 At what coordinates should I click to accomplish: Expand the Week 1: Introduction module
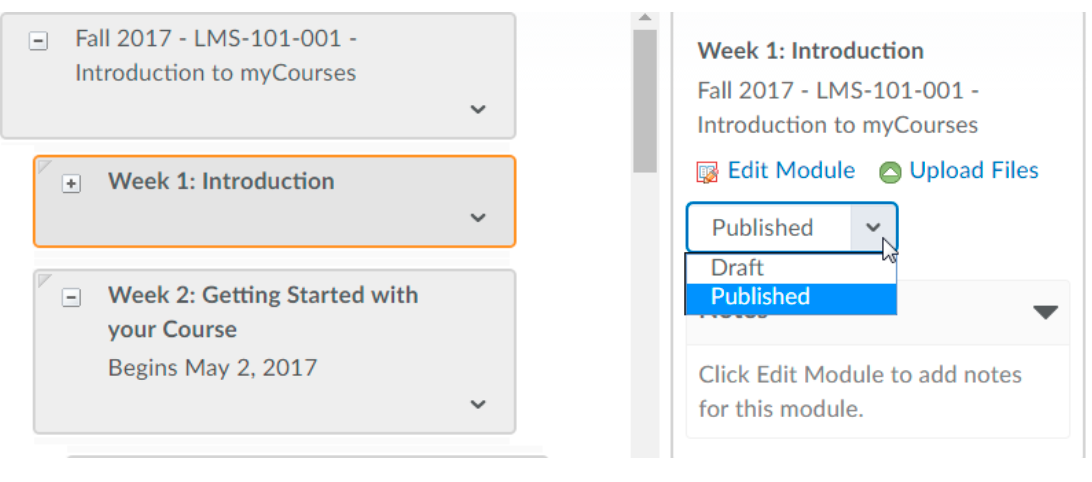click(x=71, y=184)
